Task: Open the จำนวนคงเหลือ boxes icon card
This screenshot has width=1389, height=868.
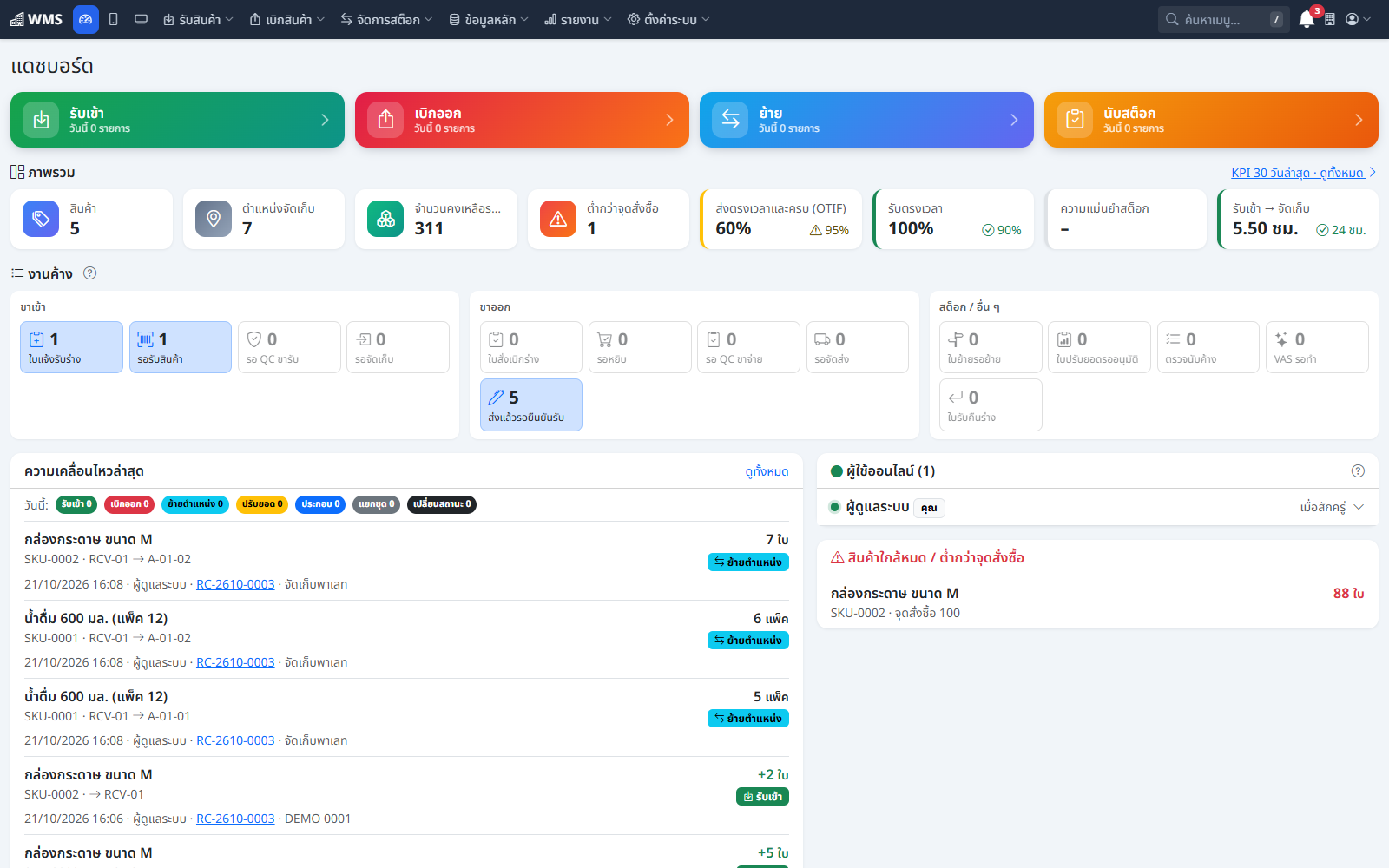Action: coord(436,220)
